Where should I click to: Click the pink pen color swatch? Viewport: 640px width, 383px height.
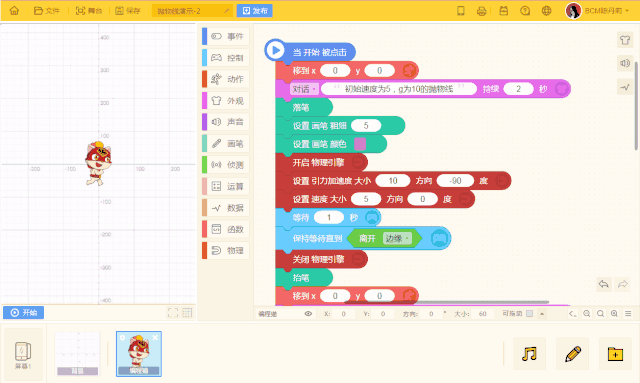click(x=360, y=144)
